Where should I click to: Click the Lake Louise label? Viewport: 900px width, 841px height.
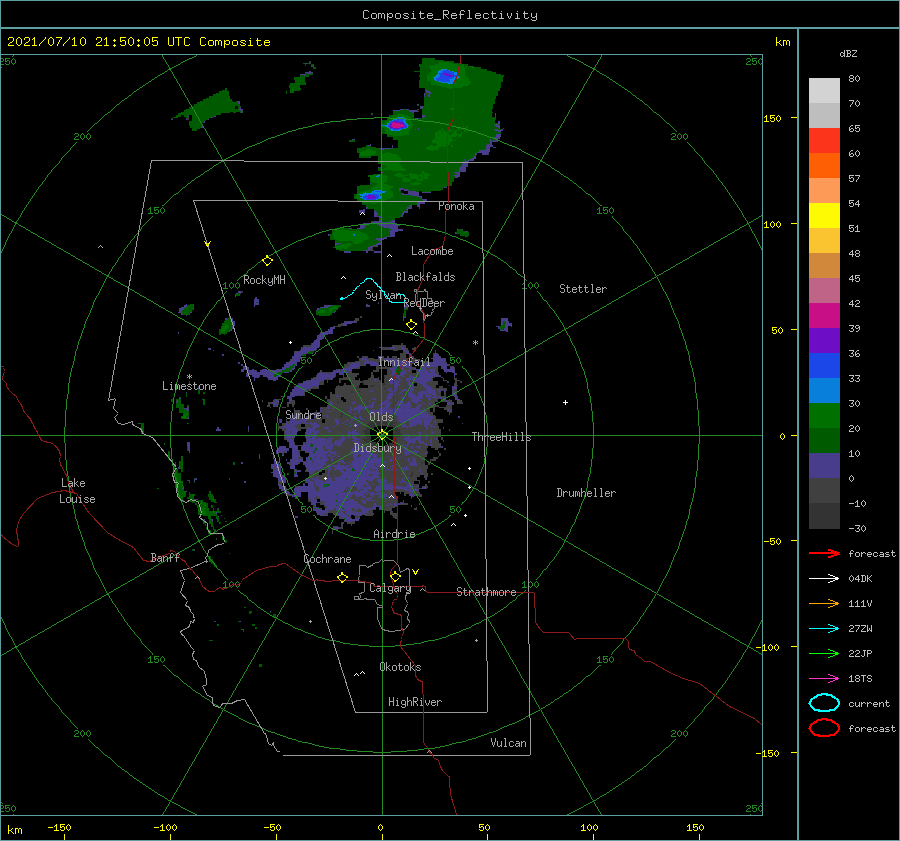(x=77, y=491)
